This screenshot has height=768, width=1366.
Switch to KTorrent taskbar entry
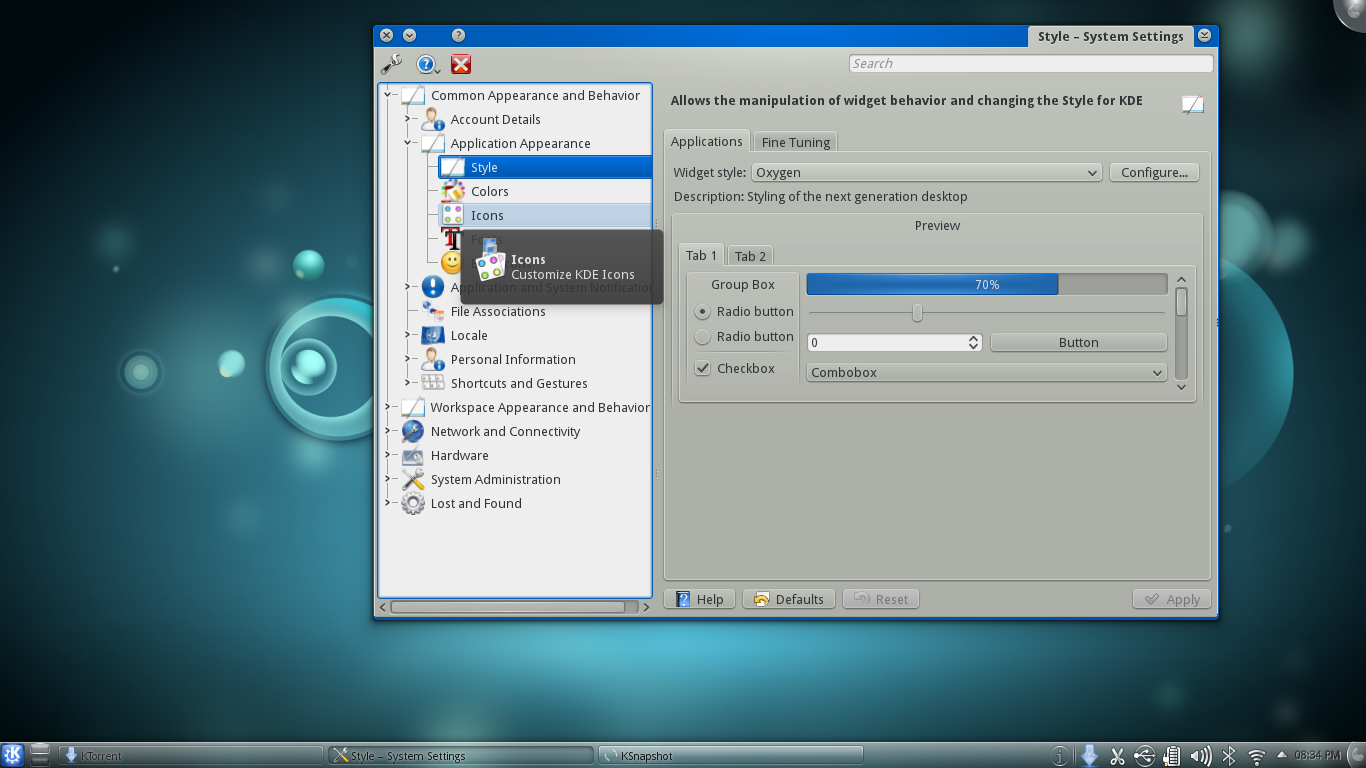(x=190, y=755)
